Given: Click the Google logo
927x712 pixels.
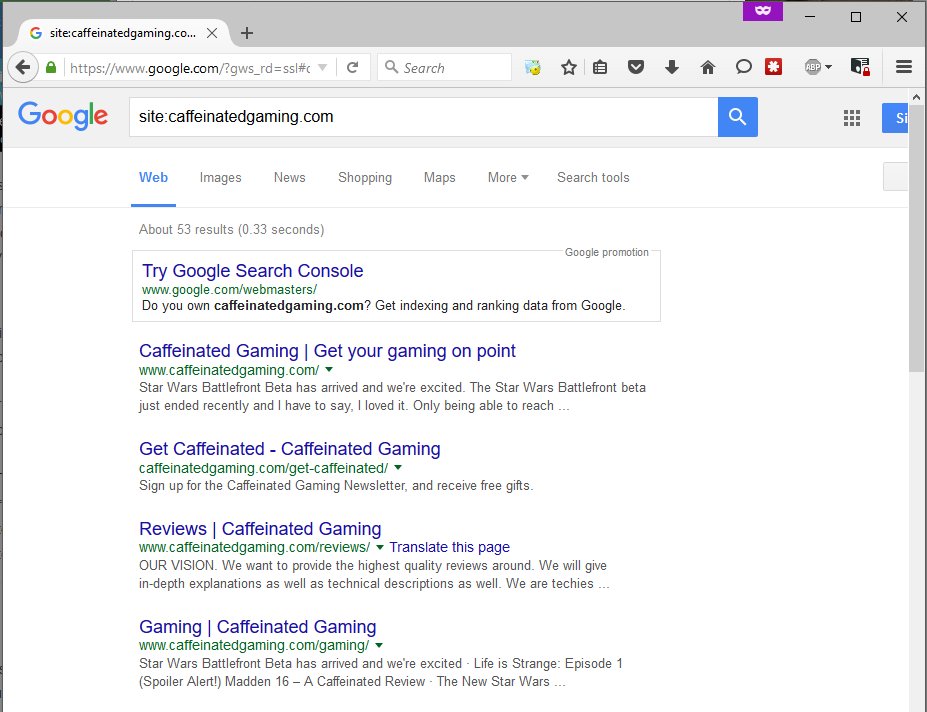Looking at the screenshot, I should tap(63, 115).
